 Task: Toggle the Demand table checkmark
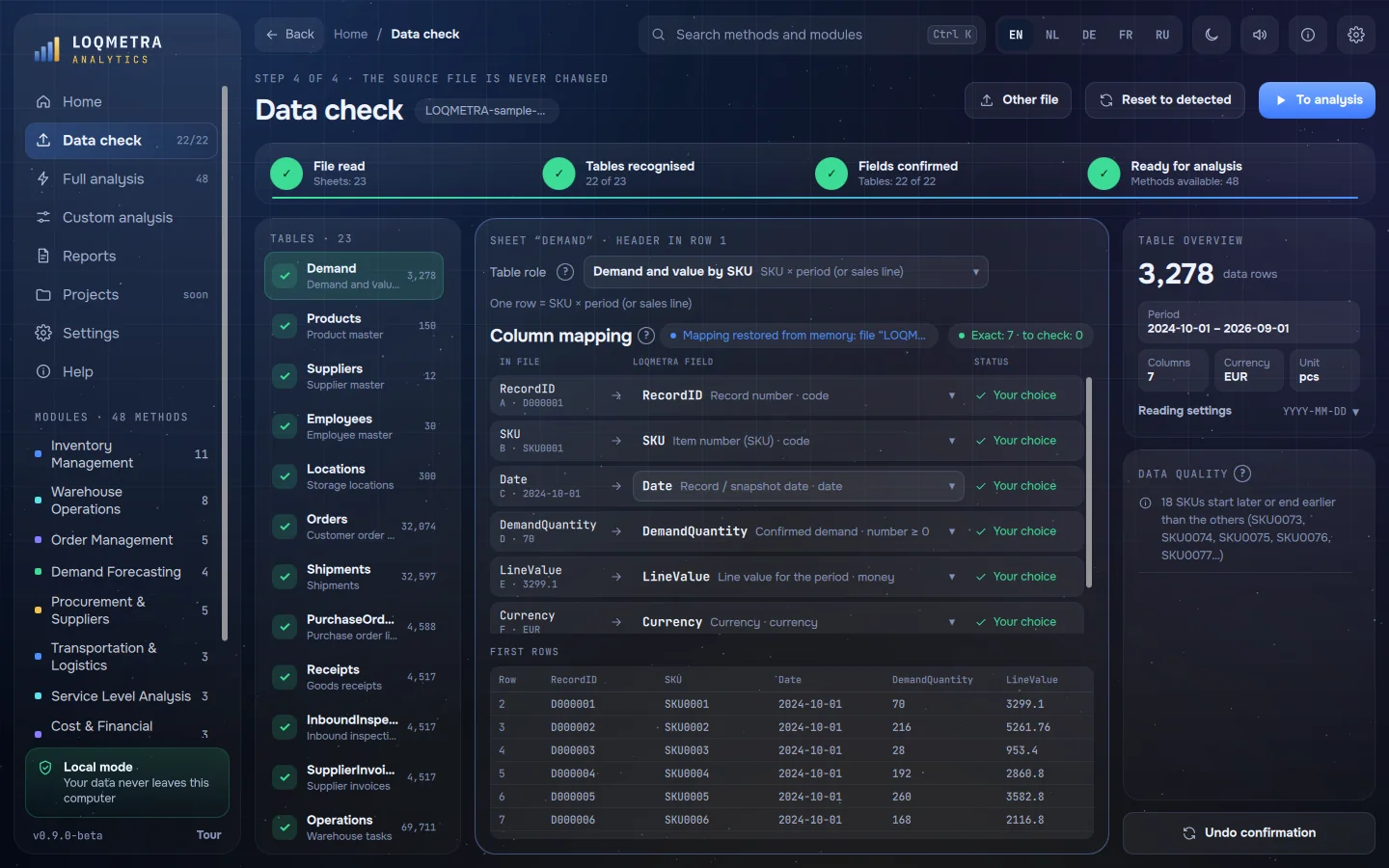click(285, 276)
